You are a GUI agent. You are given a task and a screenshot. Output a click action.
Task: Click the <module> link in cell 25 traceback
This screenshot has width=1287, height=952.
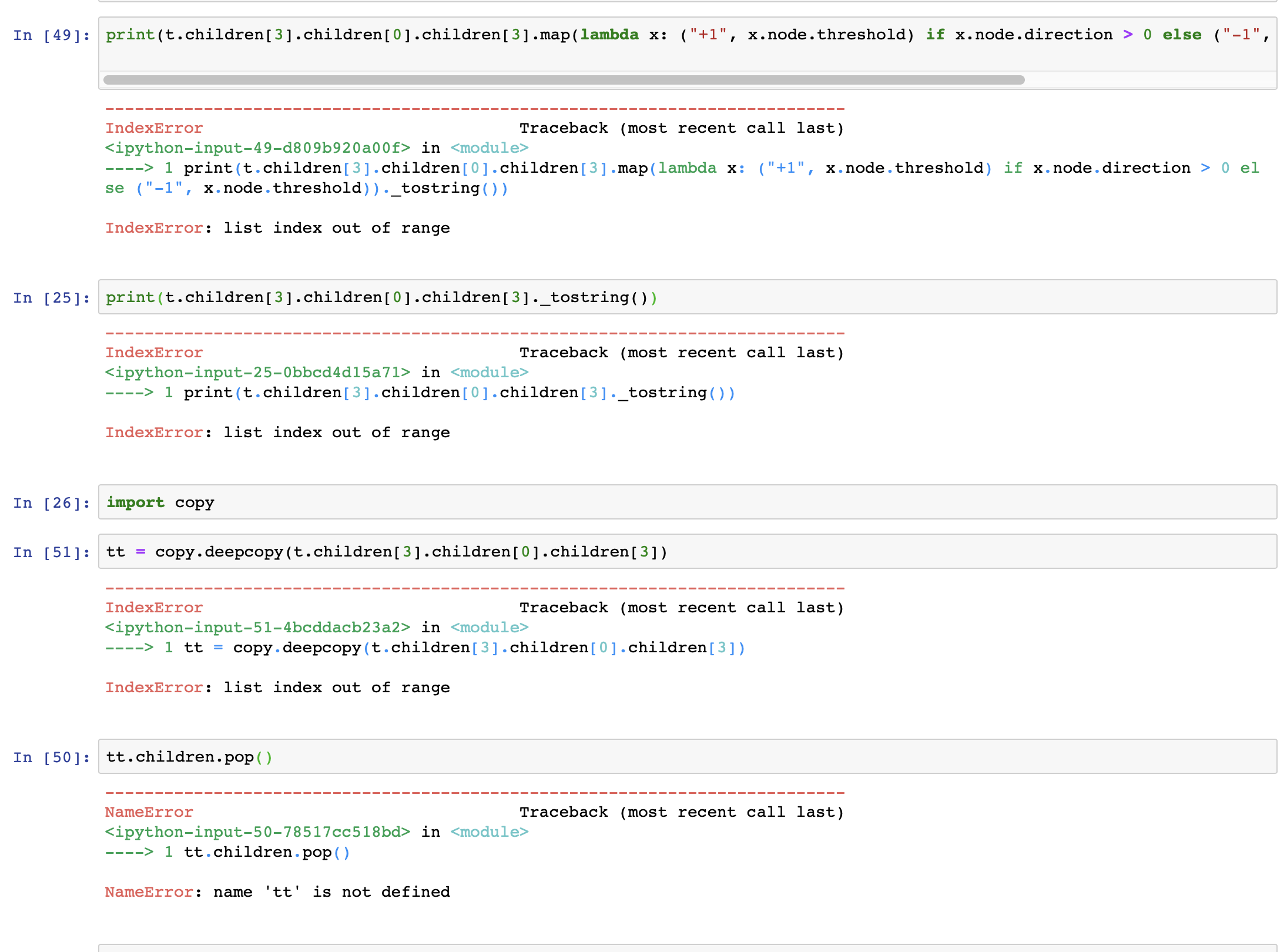point(489,372)
